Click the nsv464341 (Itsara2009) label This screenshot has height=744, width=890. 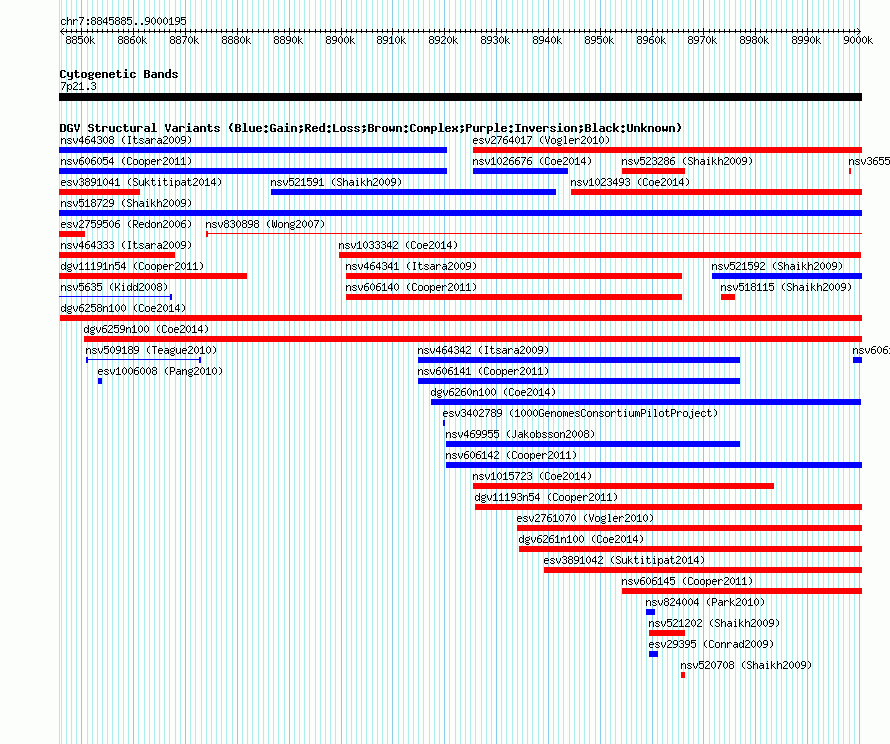click(x=411, y=266)
